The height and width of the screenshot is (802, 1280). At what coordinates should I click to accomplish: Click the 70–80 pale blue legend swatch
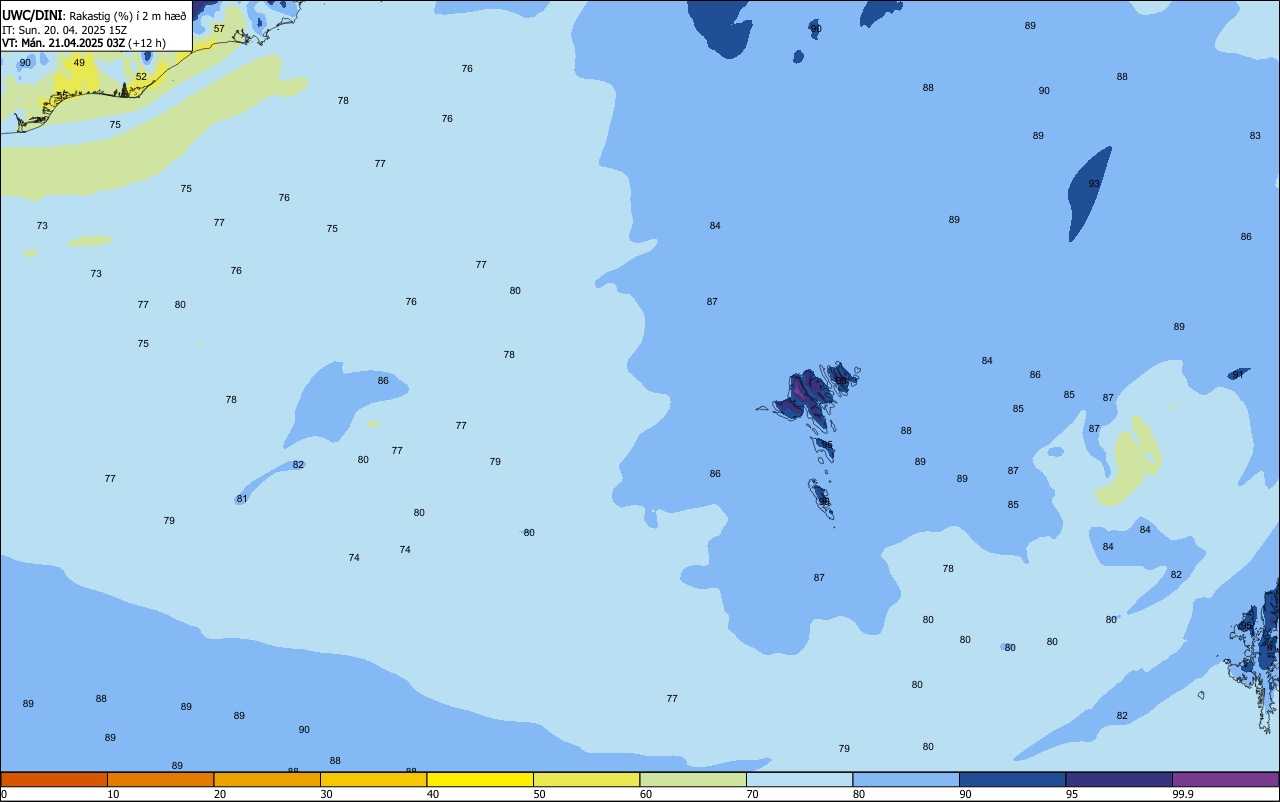pos(799,779)
